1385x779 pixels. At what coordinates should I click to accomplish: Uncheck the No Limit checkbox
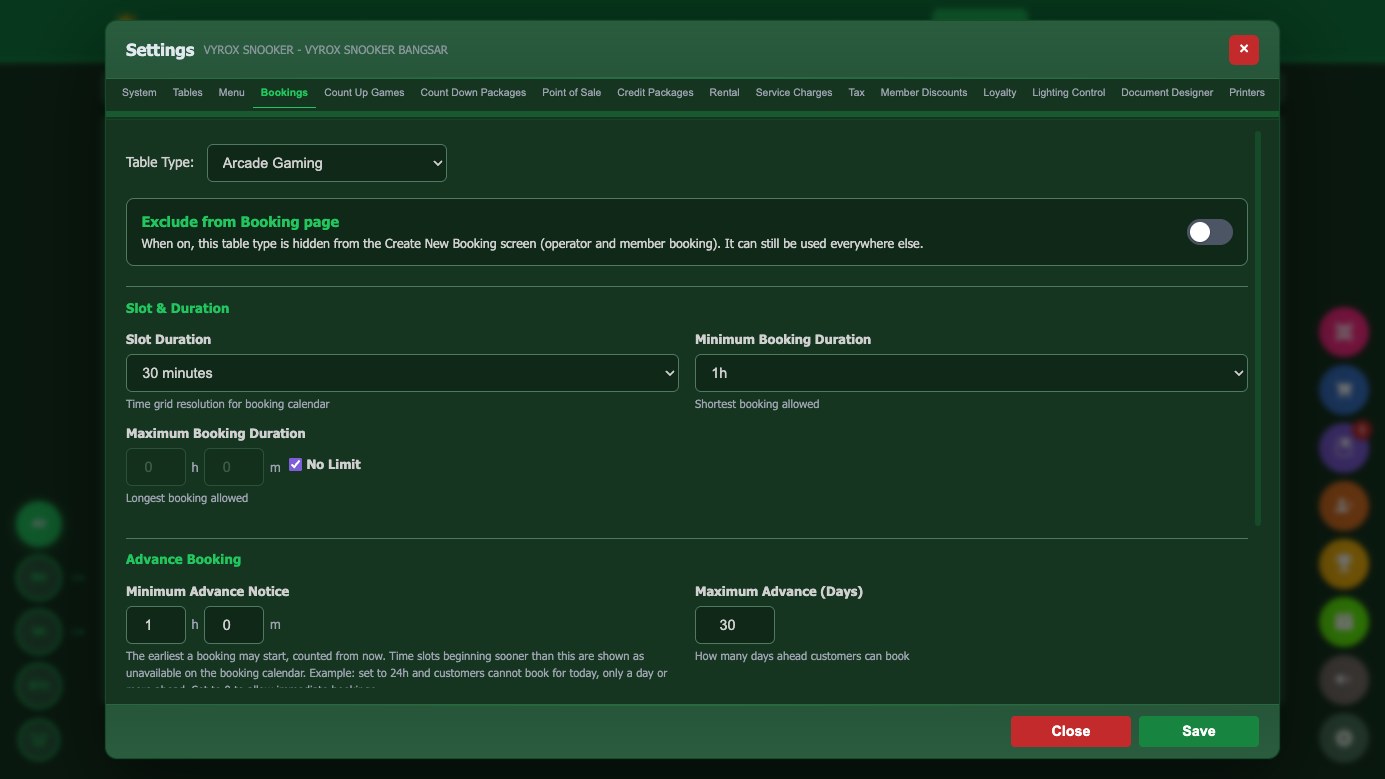click(x=295, y=464)
